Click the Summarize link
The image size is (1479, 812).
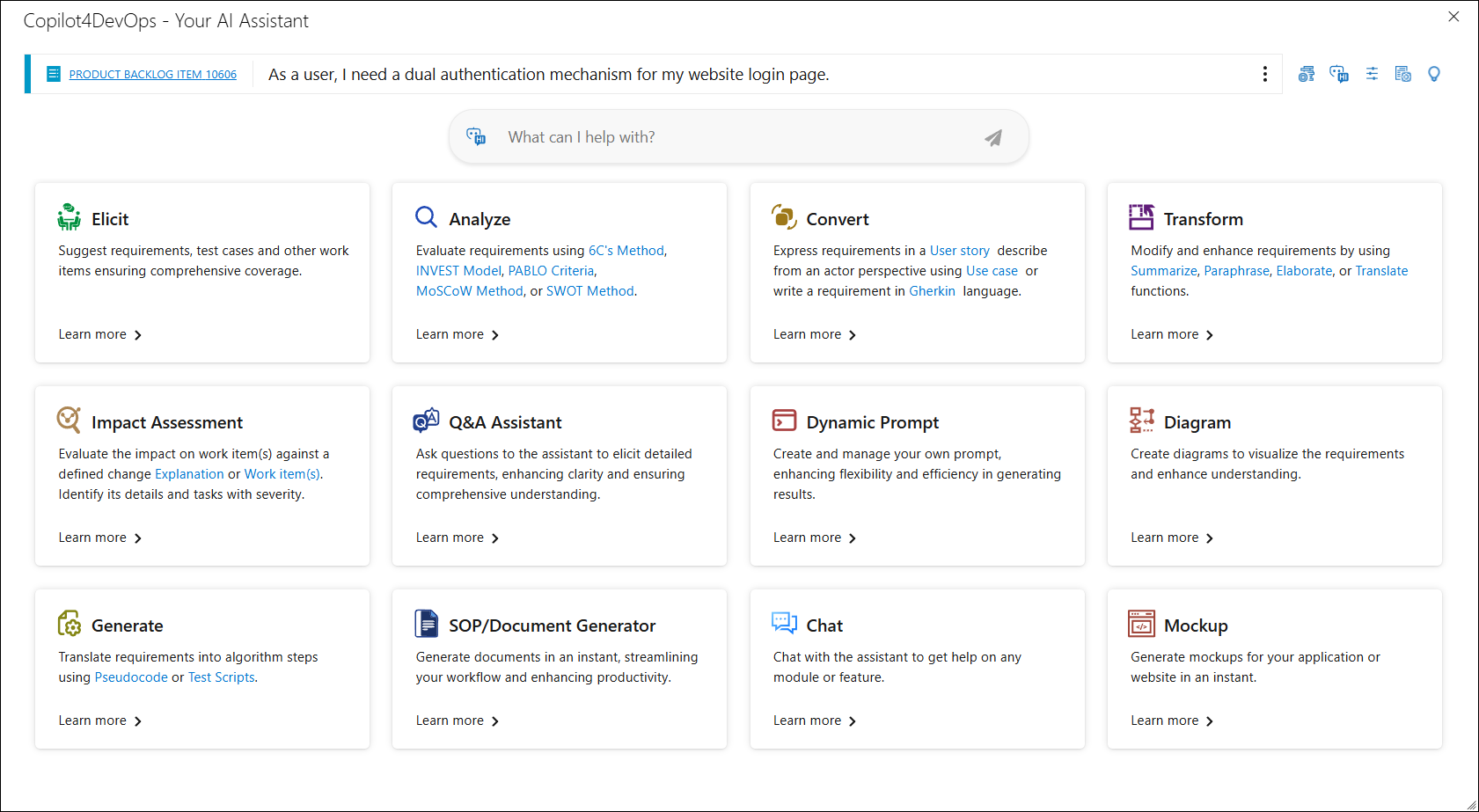click(x=1164, y=271)
